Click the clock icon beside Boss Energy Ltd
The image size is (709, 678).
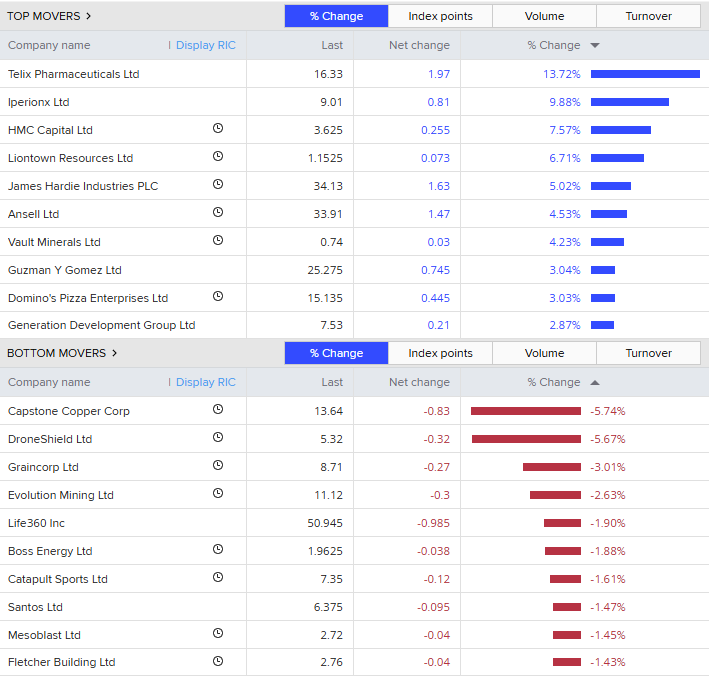(x=218, y=550)
